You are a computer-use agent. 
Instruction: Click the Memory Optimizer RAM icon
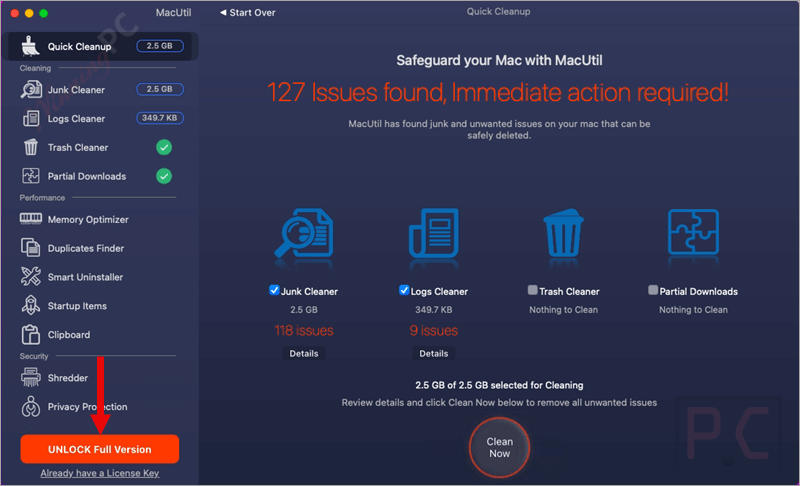click(x=31, y=219)
